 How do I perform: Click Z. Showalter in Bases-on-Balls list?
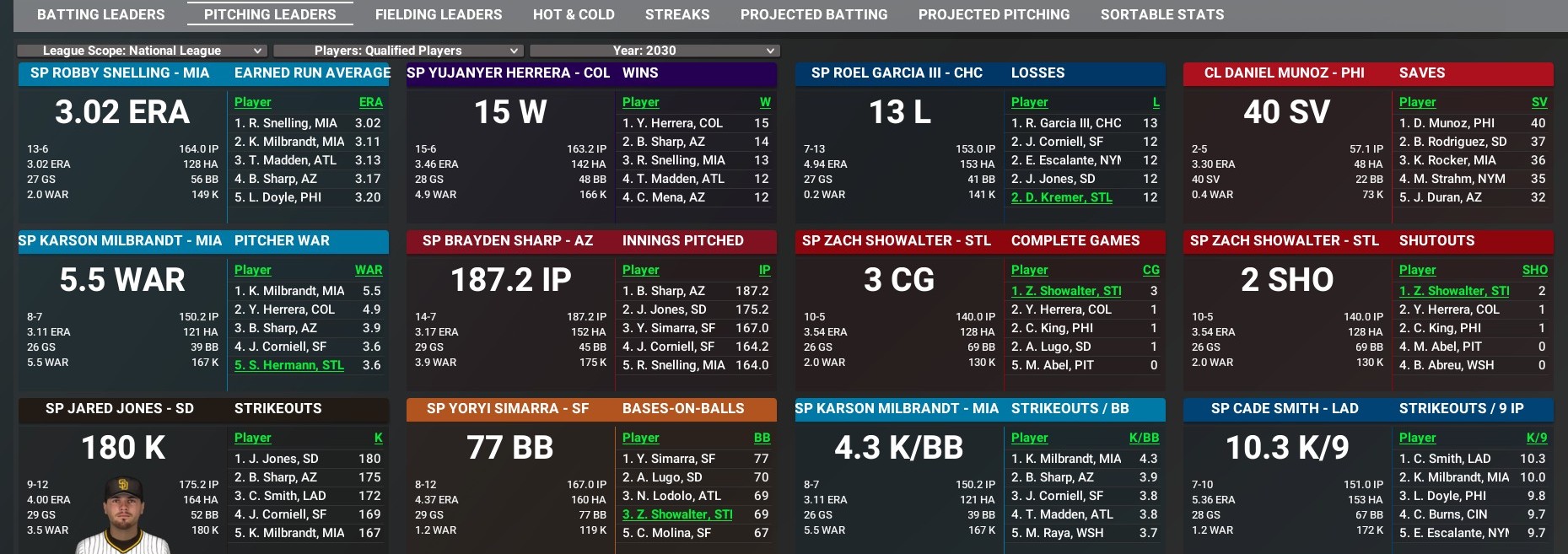[677, 514]
